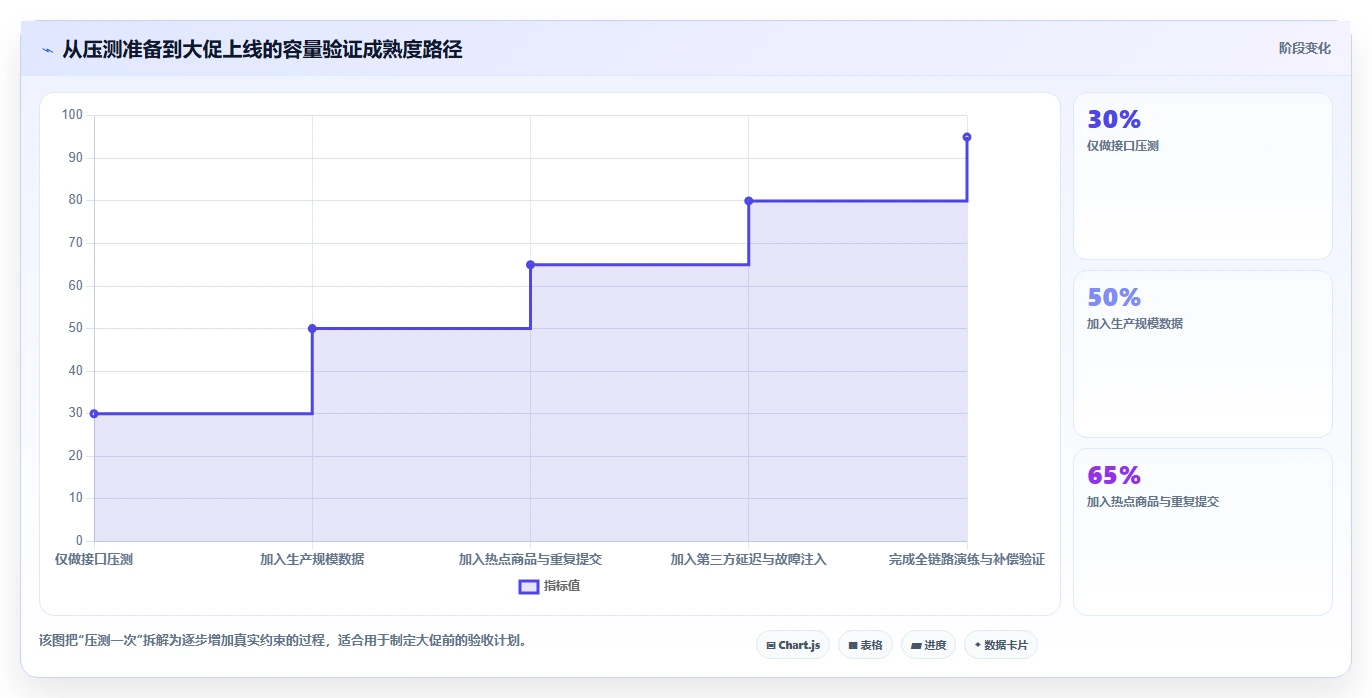Click x-axis label 加入热点商品与重复提交
This screenshot has width=1372, height=698.
[530, 559]
